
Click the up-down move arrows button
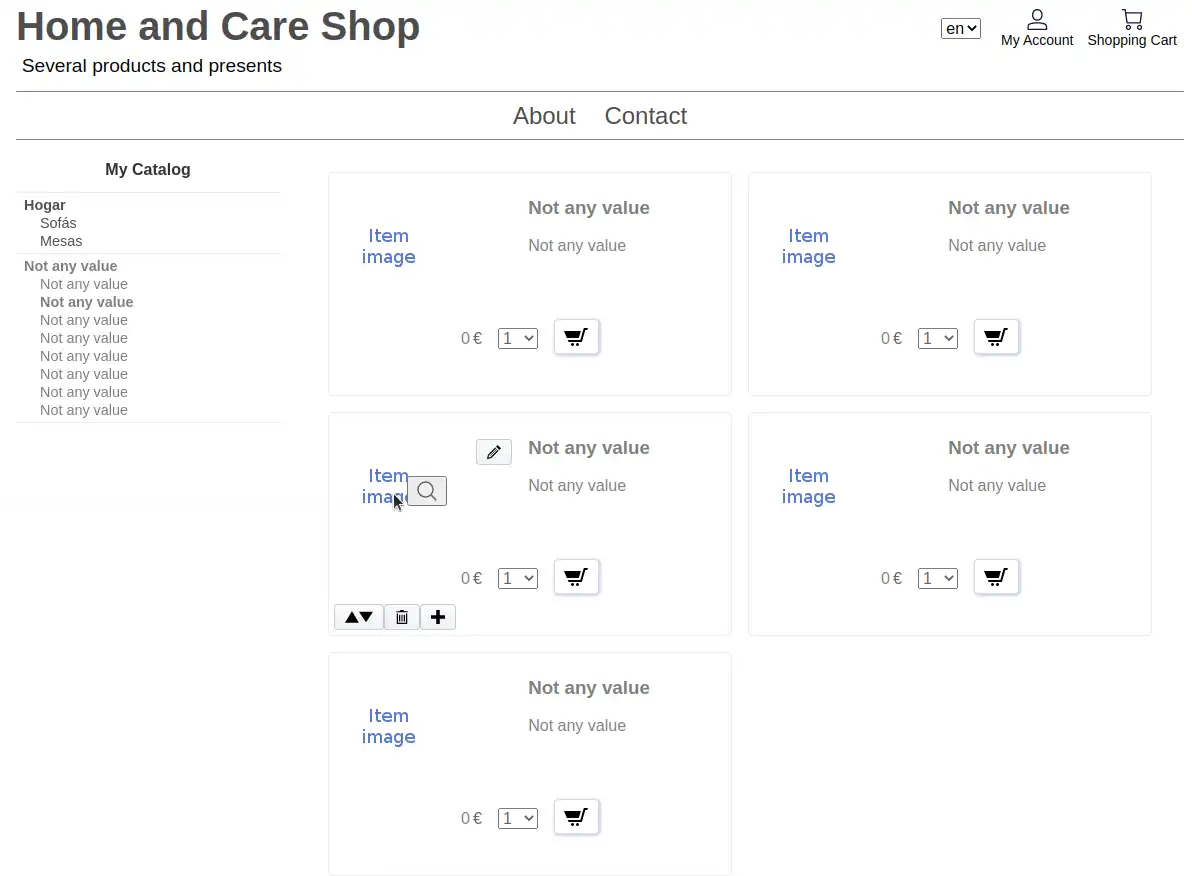(359, 617)
